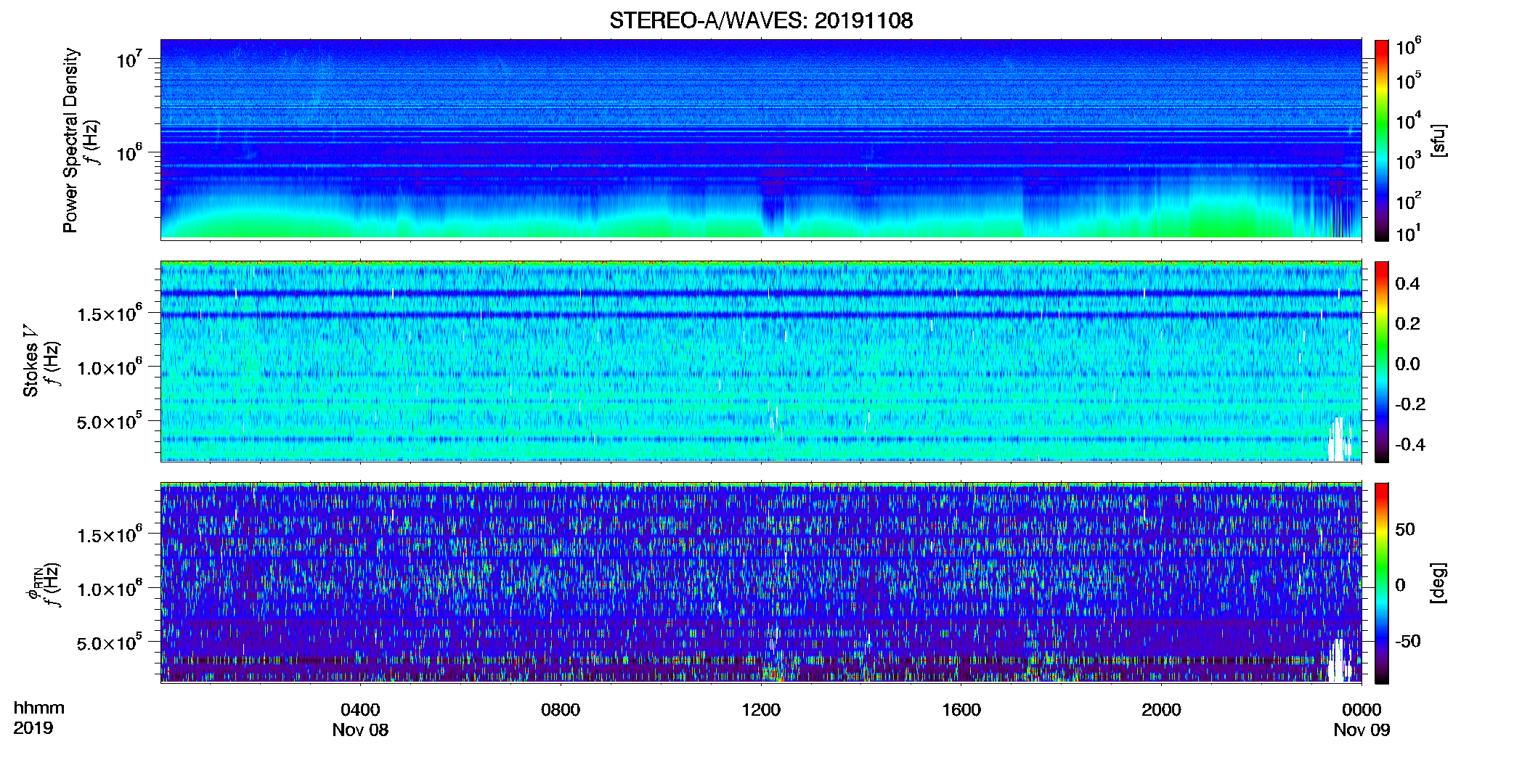This screenshot has width=1522, height=784.
Task: Click 1.0×10^6 tick in φ RTN panel
Action: pyautogui.click(x=110, y=589)
